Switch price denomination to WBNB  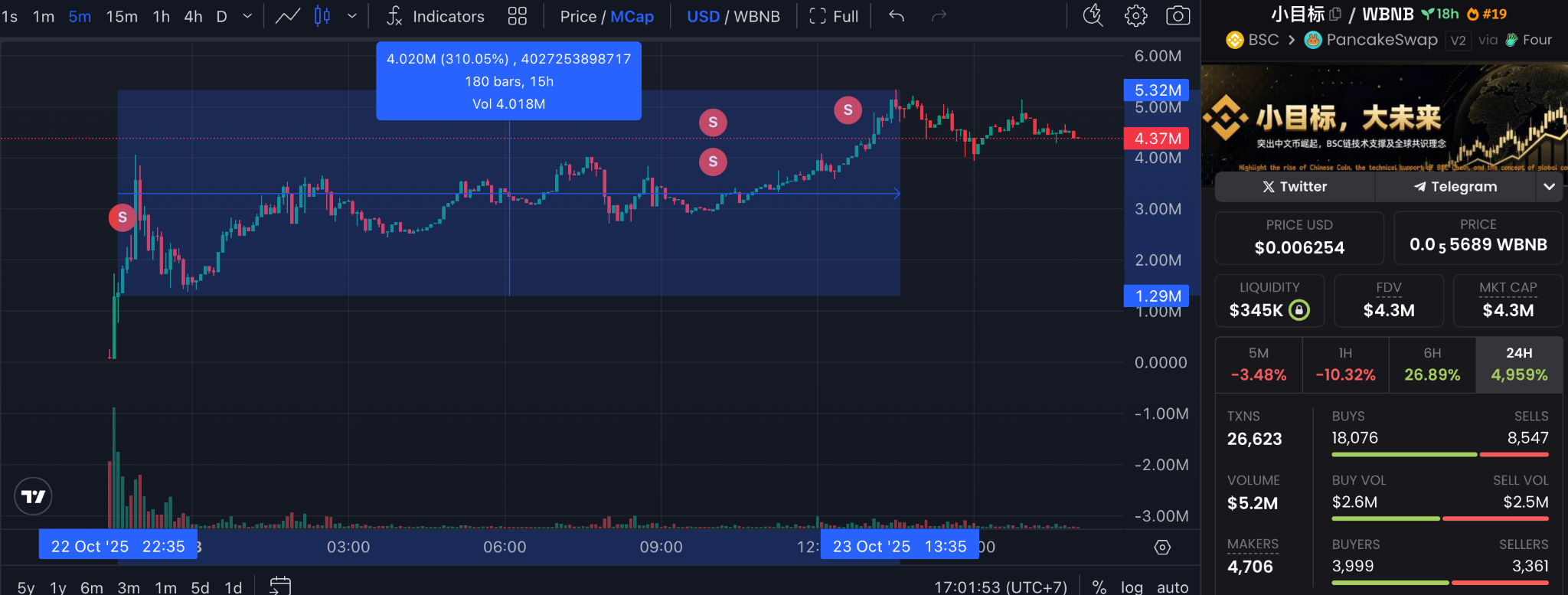click(x=756, y=16)
